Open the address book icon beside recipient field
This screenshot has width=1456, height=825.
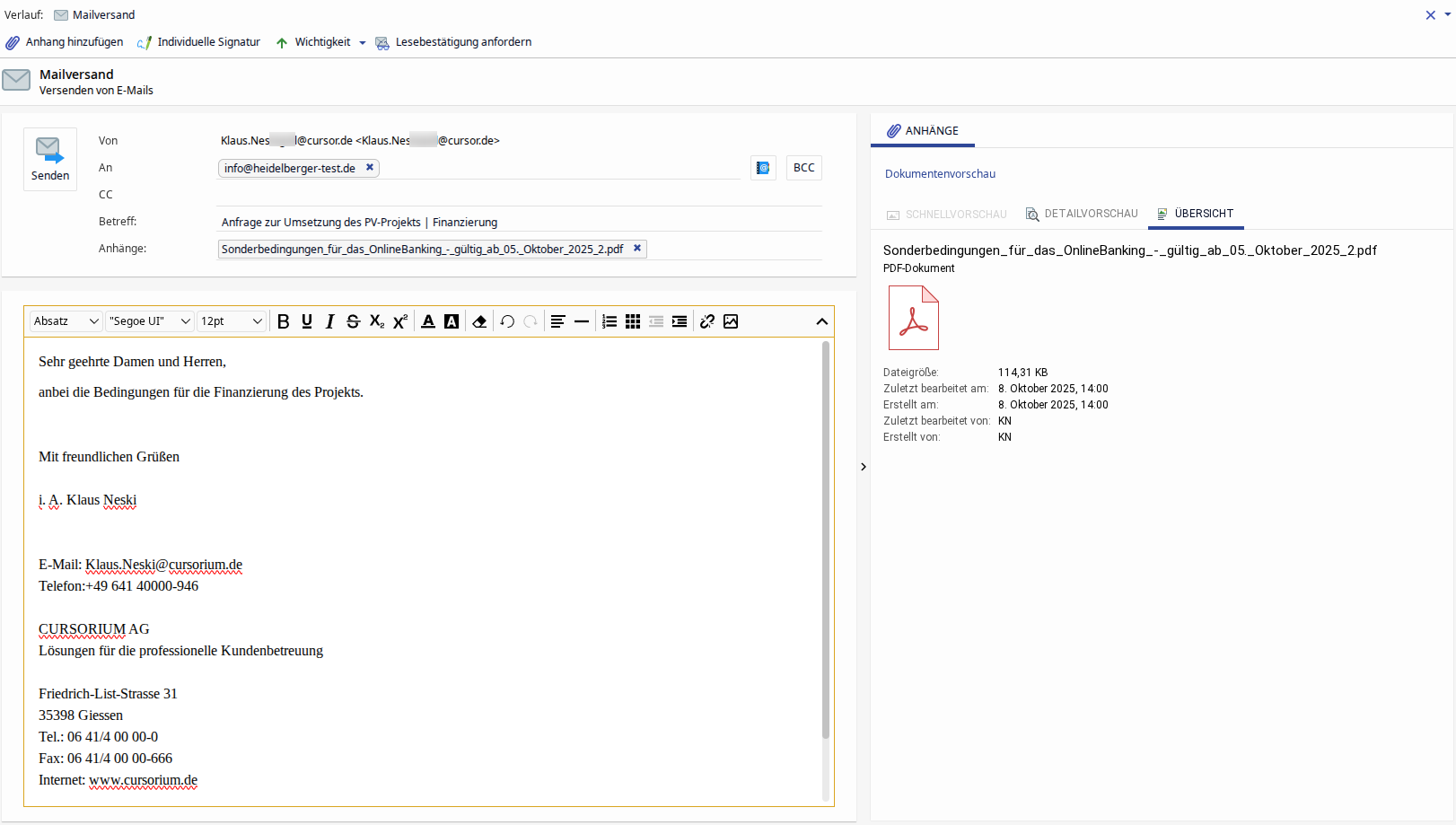coord(763,168)
